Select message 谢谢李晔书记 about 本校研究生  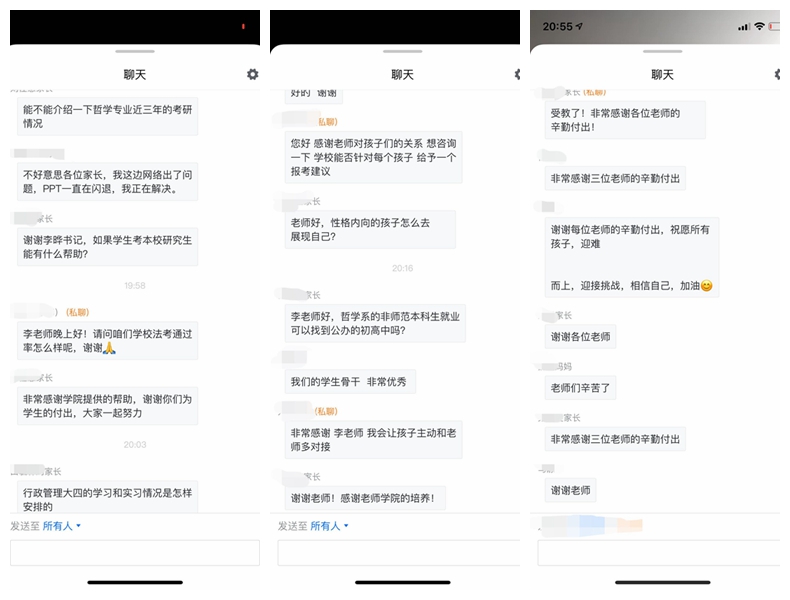tap(107, 247)
